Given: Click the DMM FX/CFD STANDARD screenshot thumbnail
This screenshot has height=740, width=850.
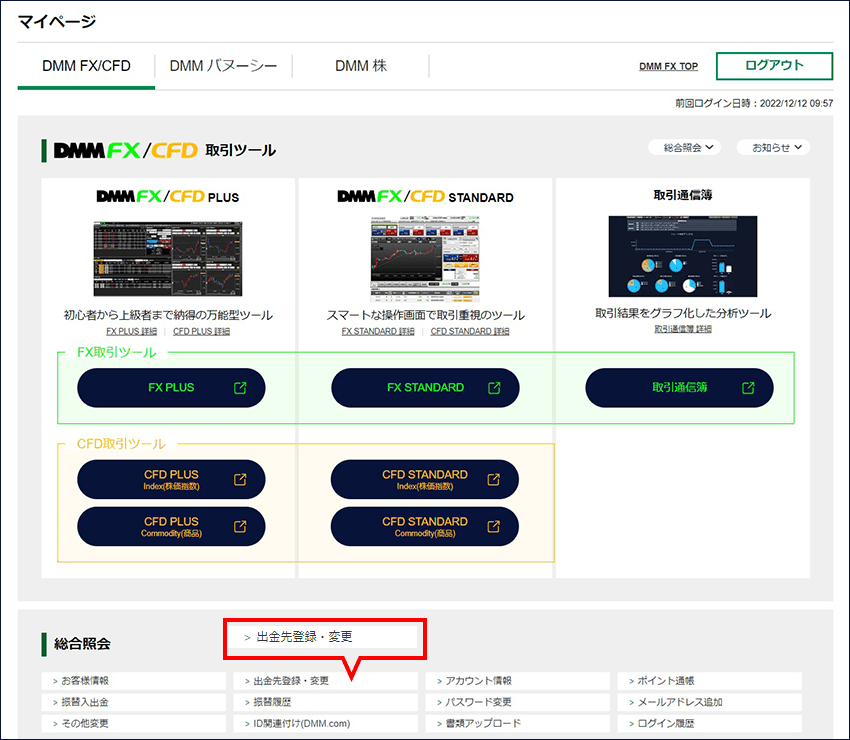Looking at the screenshot, I should [425, 259].
